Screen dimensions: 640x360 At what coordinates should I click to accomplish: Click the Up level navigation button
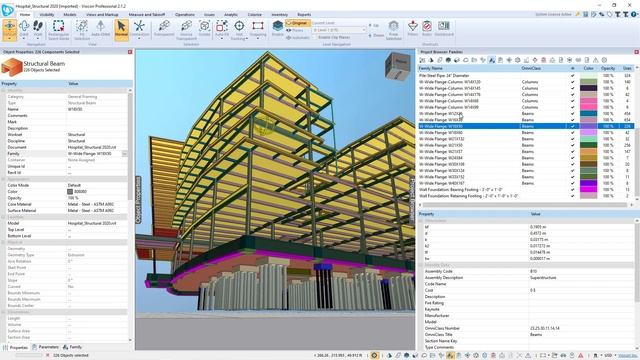373,25
